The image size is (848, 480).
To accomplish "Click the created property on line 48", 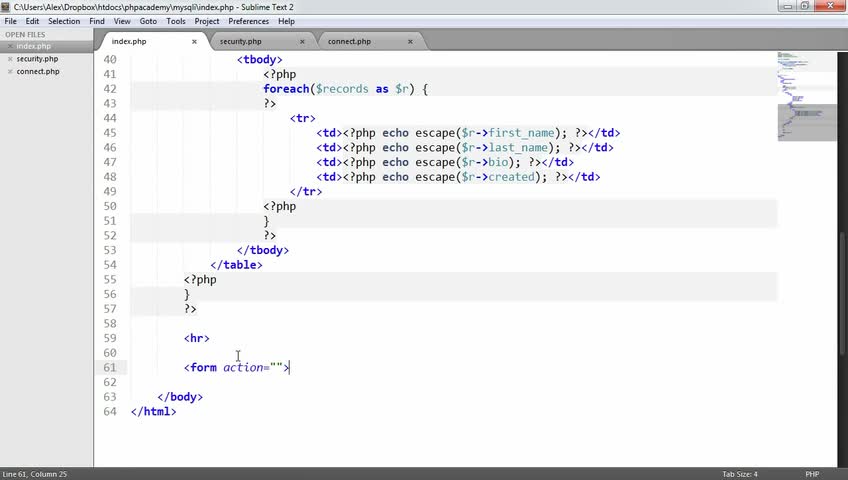I will coord(512,177).
